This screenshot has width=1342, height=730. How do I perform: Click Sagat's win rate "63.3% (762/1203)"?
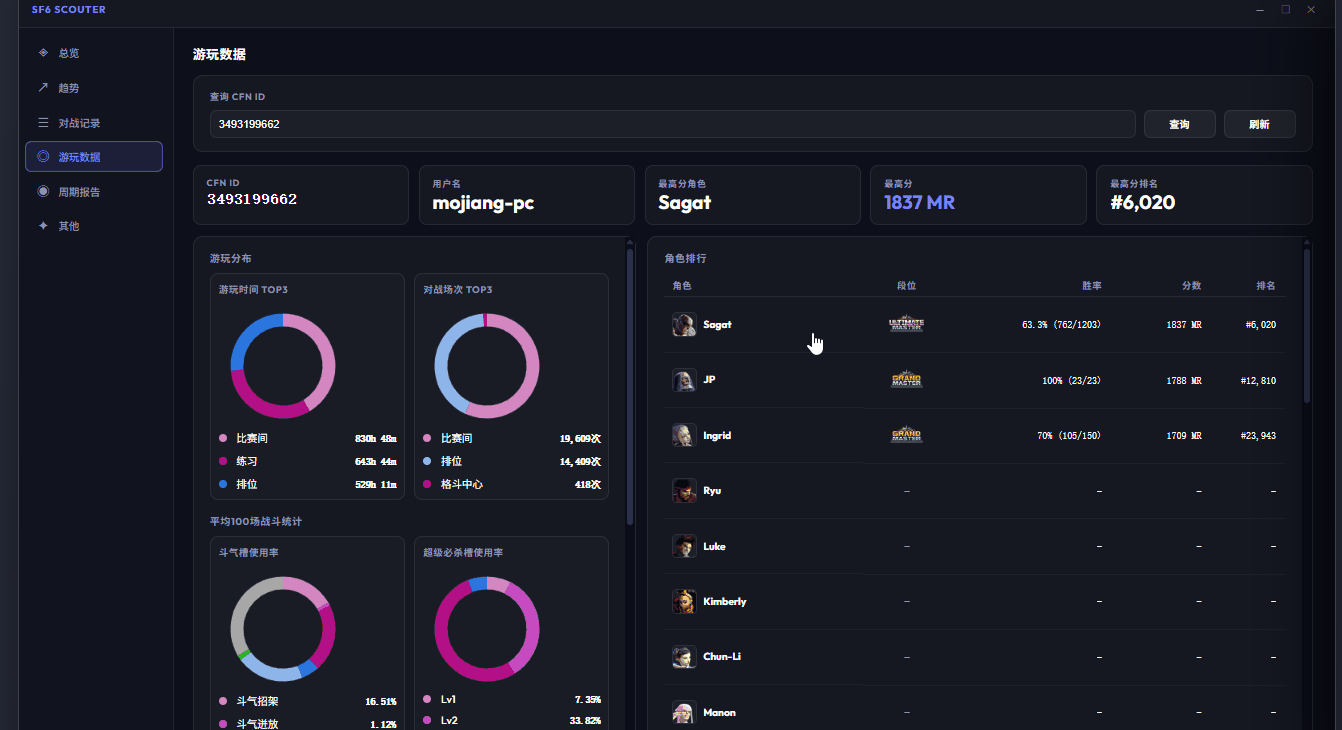[x=1061, y=325]
